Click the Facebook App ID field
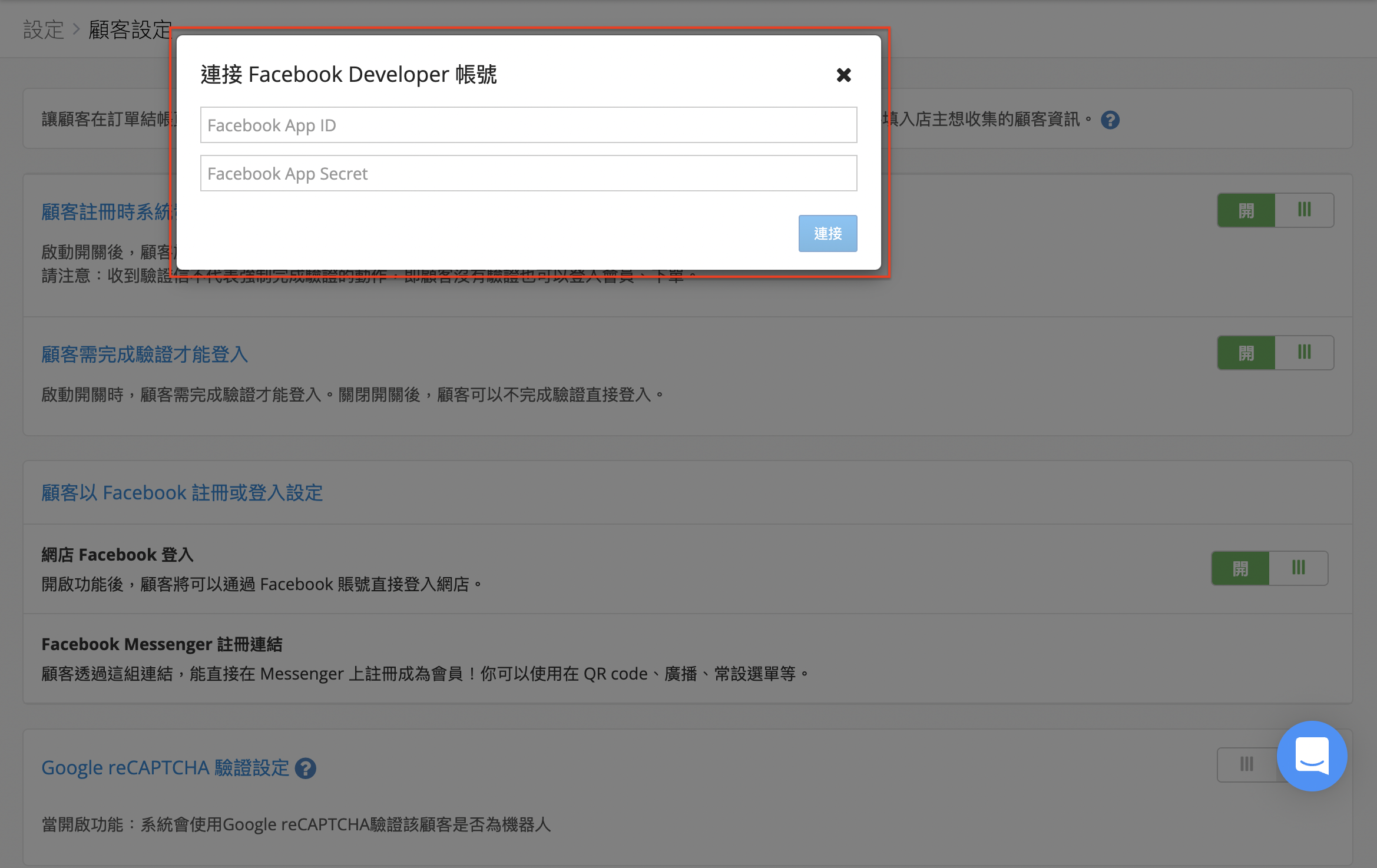Screen dimensions: 1377x868 (528, 125)
